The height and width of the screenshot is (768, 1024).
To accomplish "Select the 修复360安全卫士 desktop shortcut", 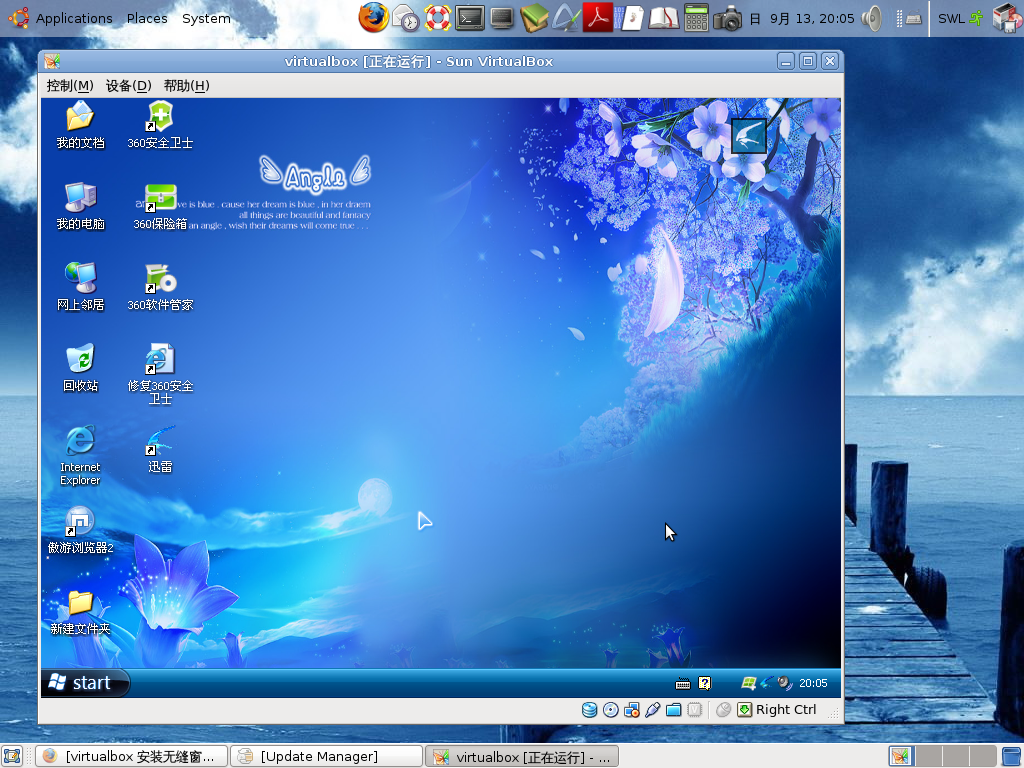I will coord(160,374).
